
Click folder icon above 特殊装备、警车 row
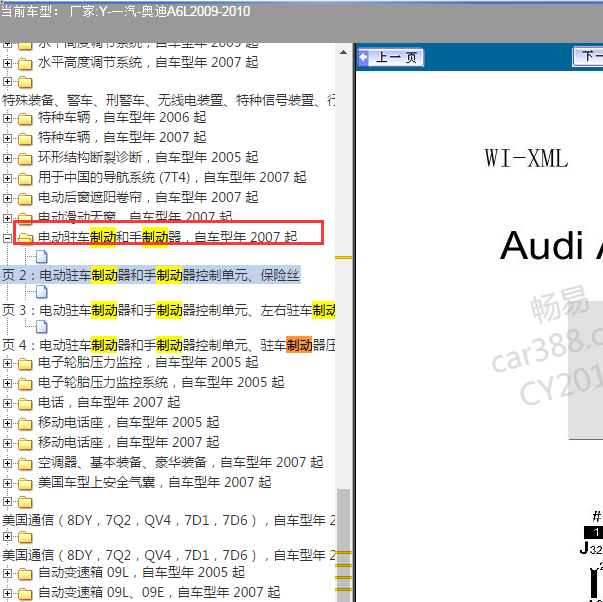click(x=25, y=82)
